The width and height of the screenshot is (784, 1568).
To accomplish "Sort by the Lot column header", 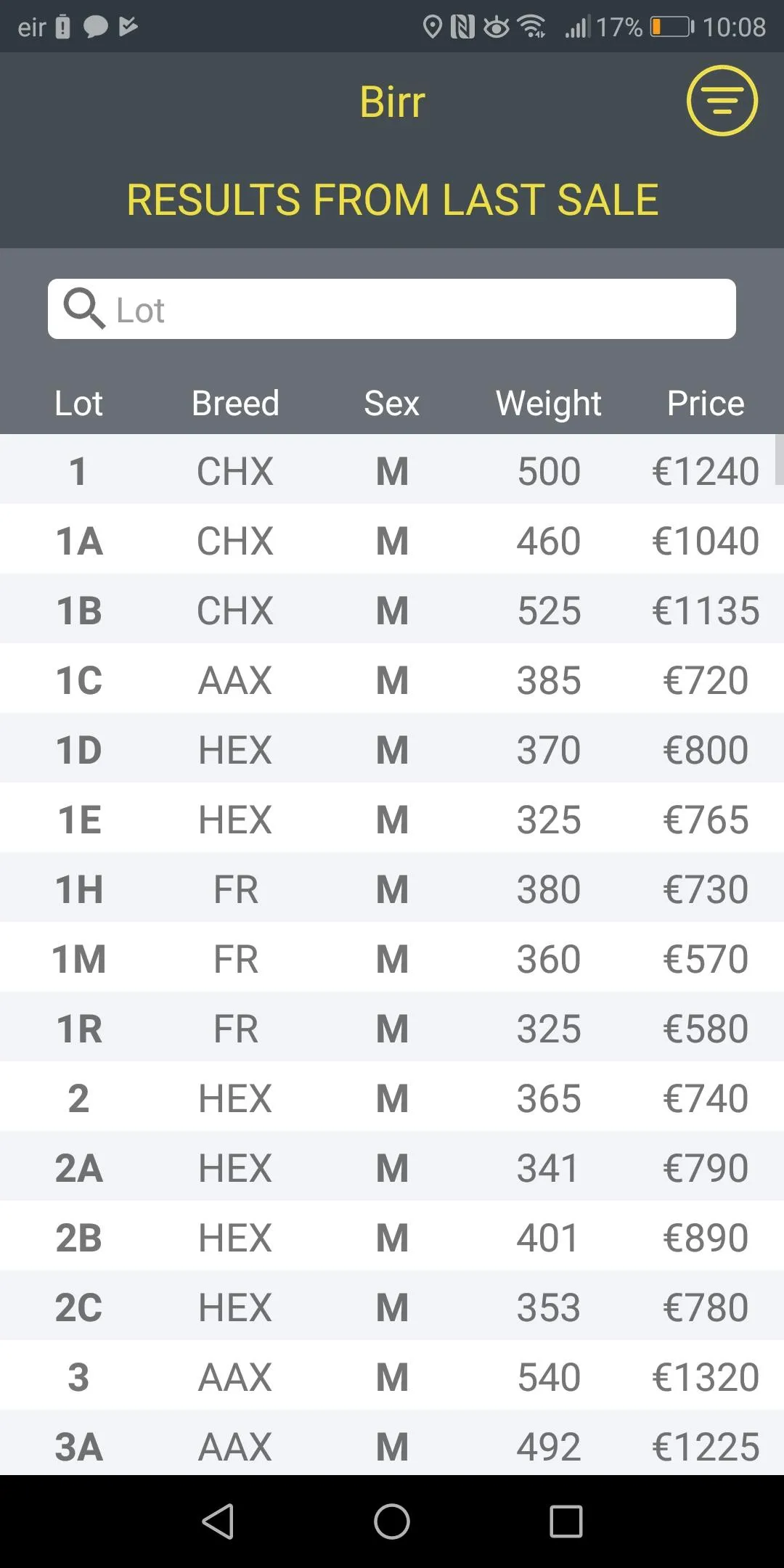I will pyautogui.click(x=78, y=404).
